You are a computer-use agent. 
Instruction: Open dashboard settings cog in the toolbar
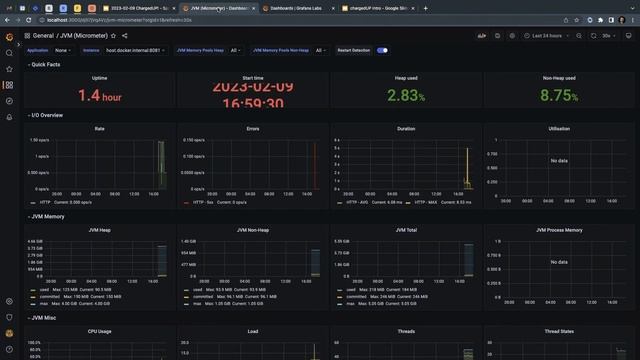pos(512,36)
